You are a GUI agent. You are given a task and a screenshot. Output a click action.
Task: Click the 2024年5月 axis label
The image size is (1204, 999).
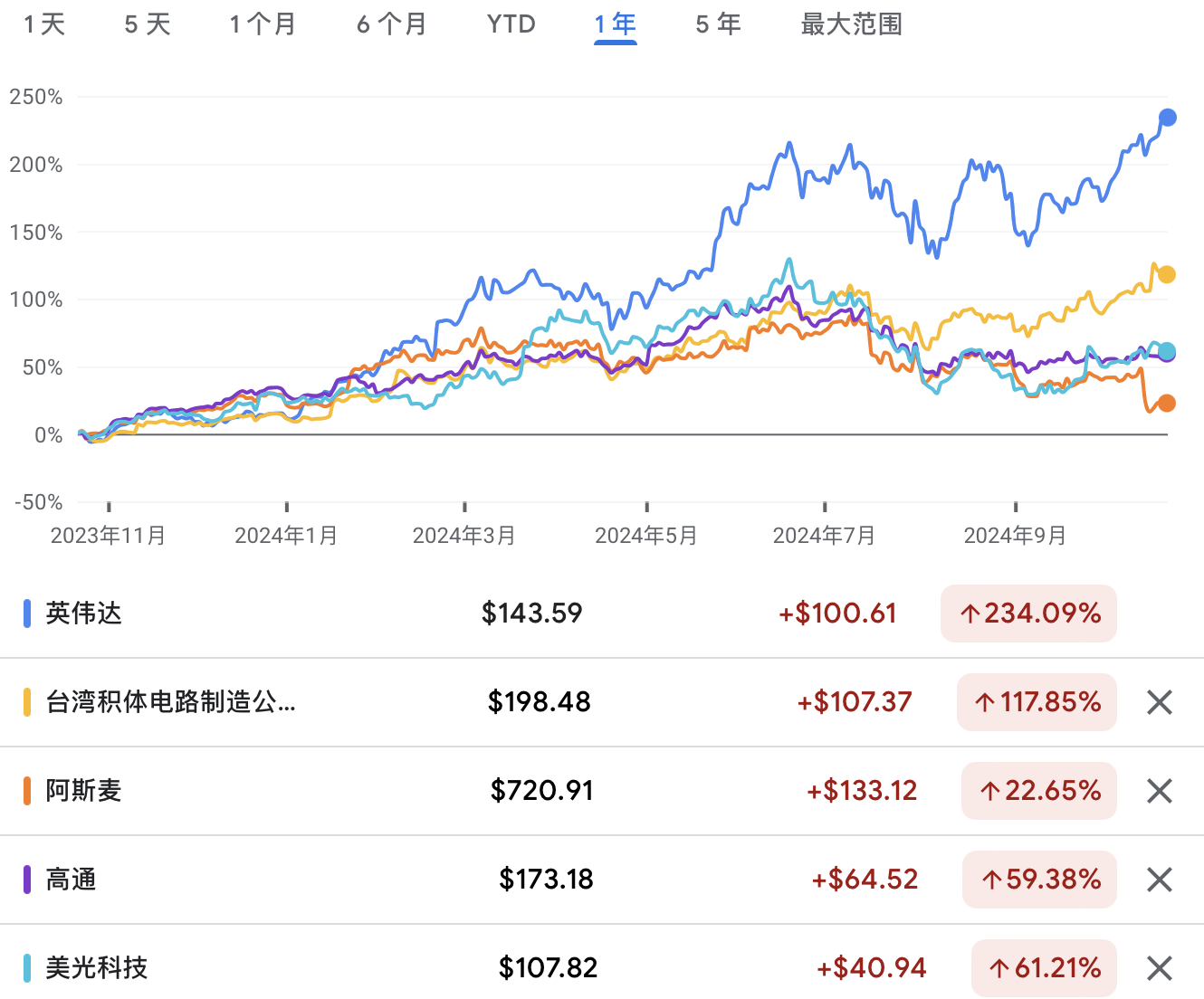[x=646, y=536]
